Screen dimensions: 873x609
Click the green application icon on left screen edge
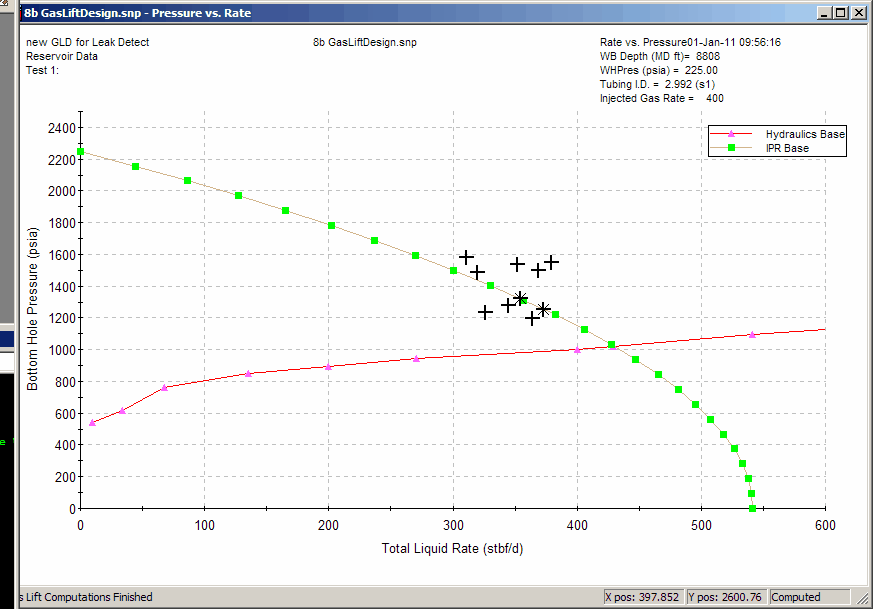click(x=3, y=440)
